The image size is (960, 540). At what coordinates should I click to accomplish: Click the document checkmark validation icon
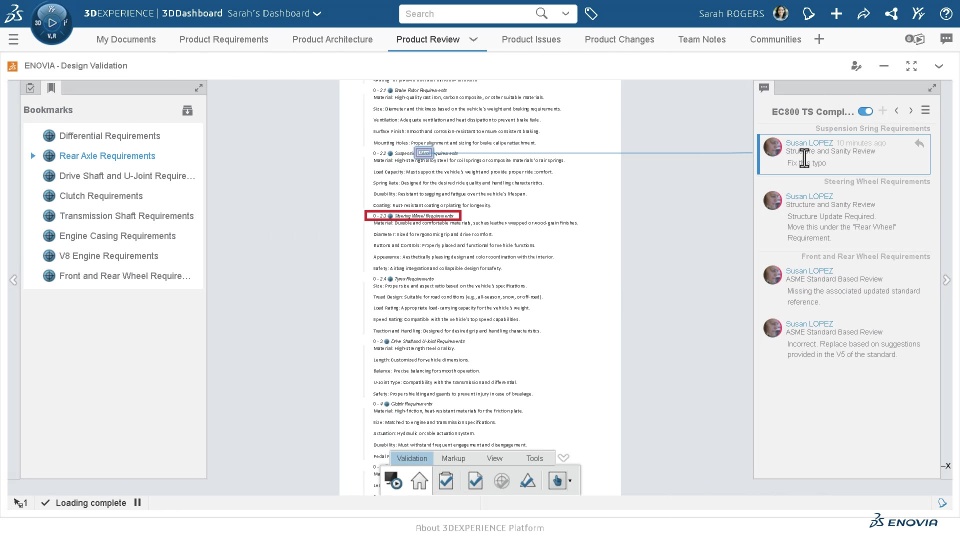click(x=474, y=481)
